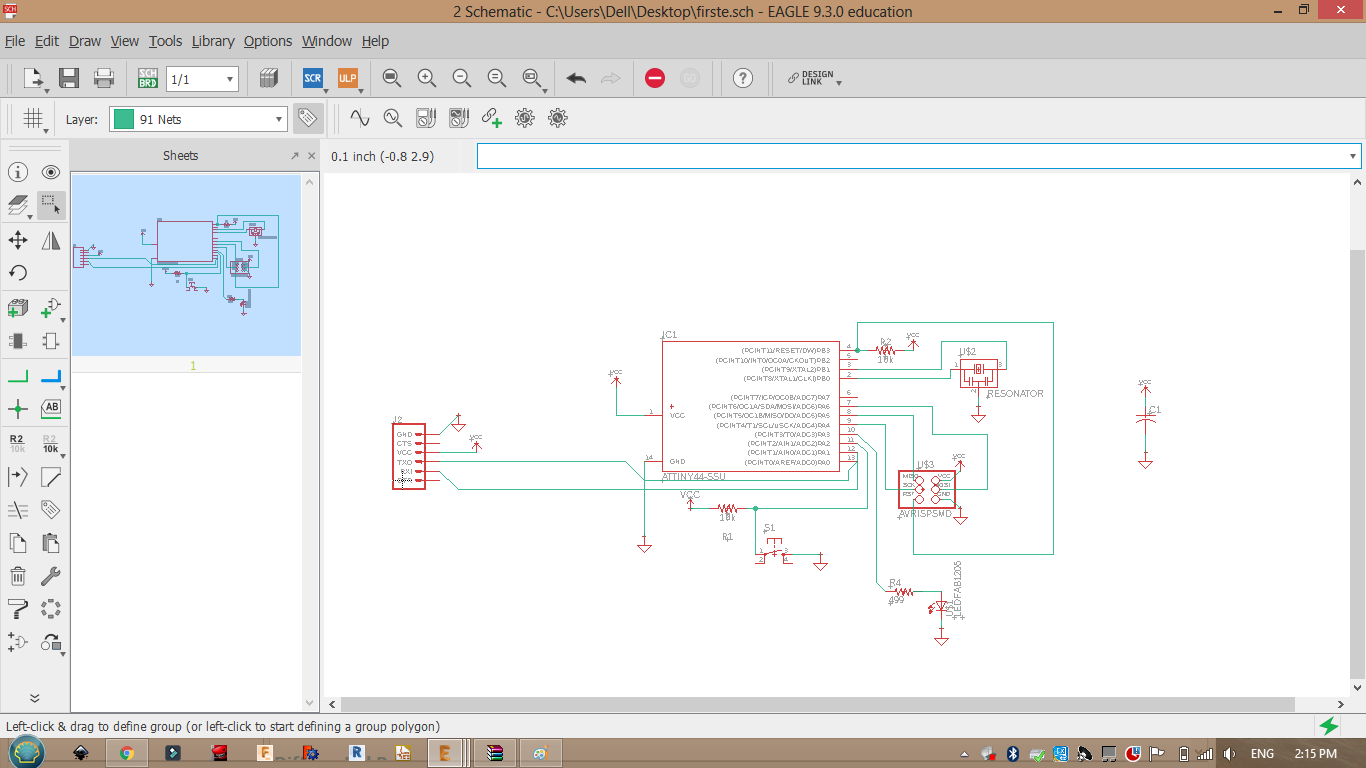Click the green lightning bolt status icon
The height and width of the screenshot is (768, 1366).
click(x=1329, y=726)
